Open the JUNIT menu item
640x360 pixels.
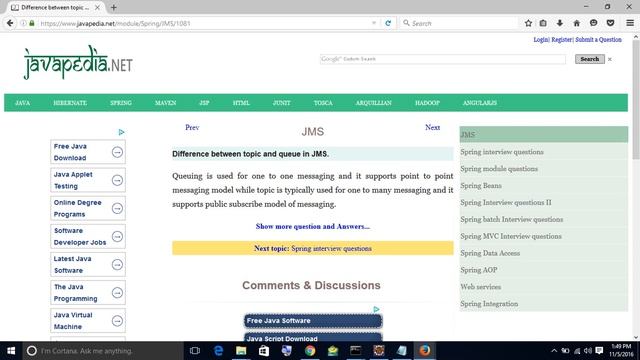(282, 103)
